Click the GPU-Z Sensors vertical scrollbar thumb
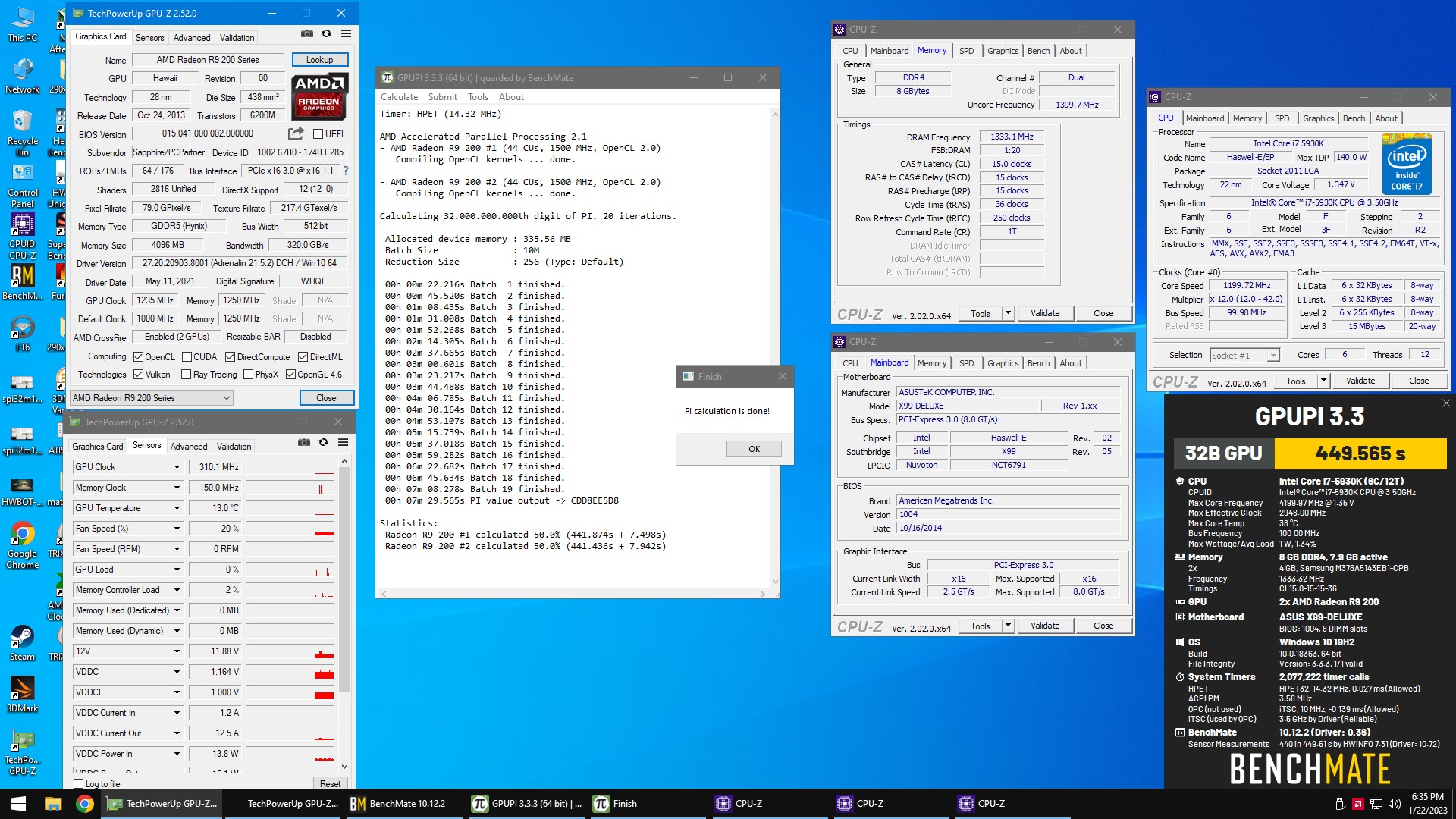 point(344,580)
